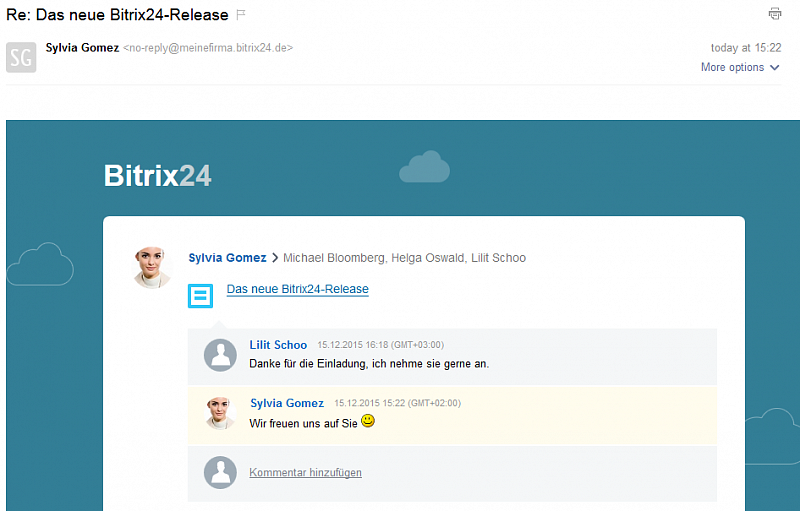The height and width of the screenshot is (511, 800).
Task: Click the print icon at top right
Action: (774, 14)
